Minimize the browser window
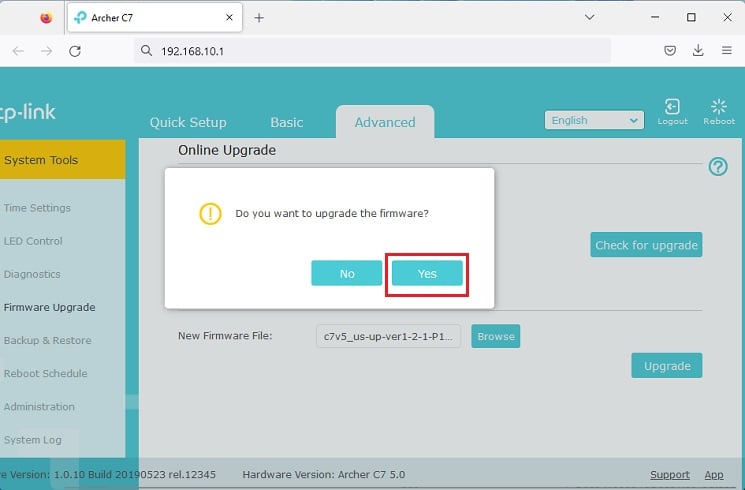 pos(655,18)
